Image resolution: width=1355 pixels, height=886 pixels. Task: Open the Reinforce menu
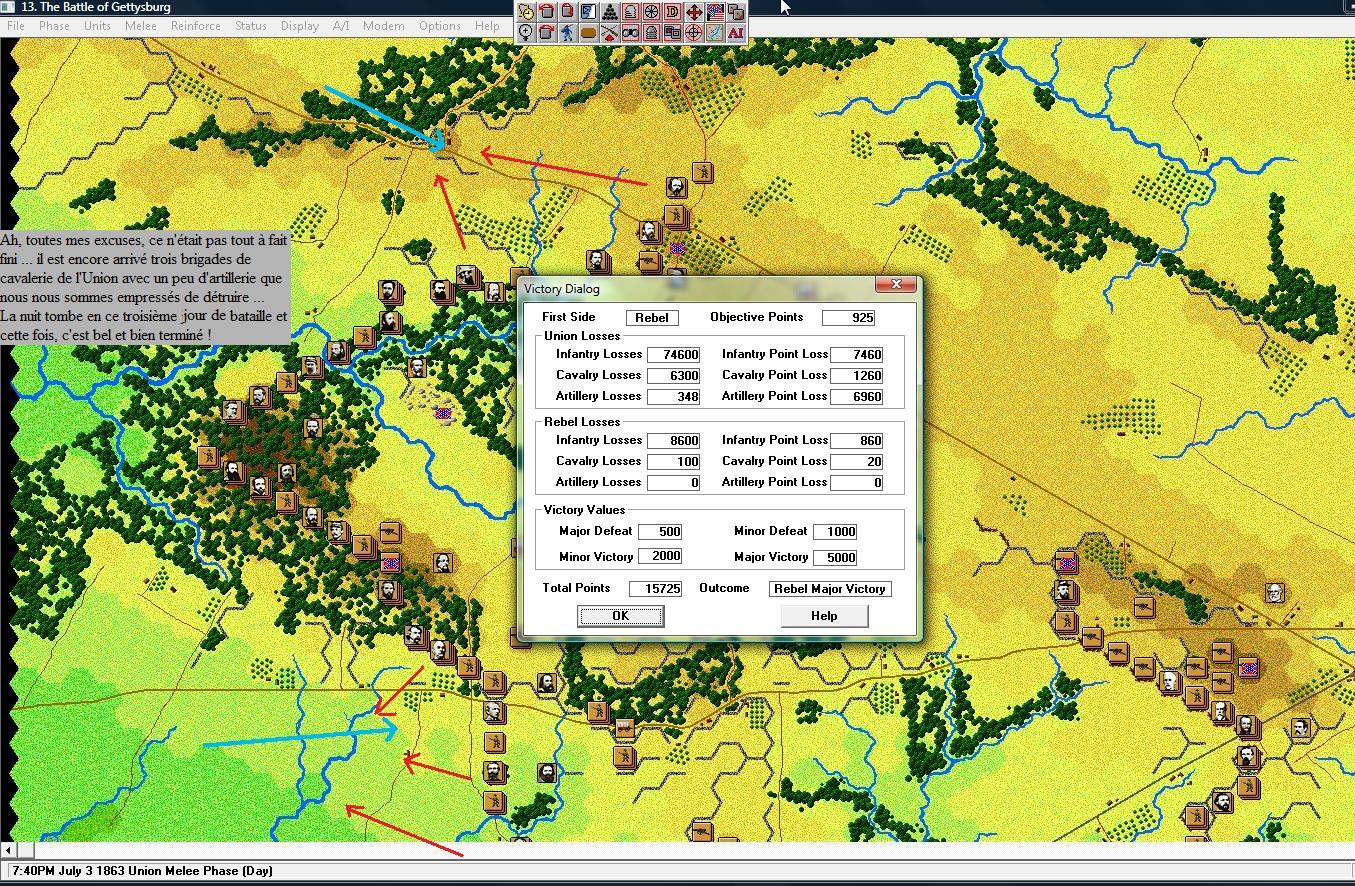pos(195,25)
